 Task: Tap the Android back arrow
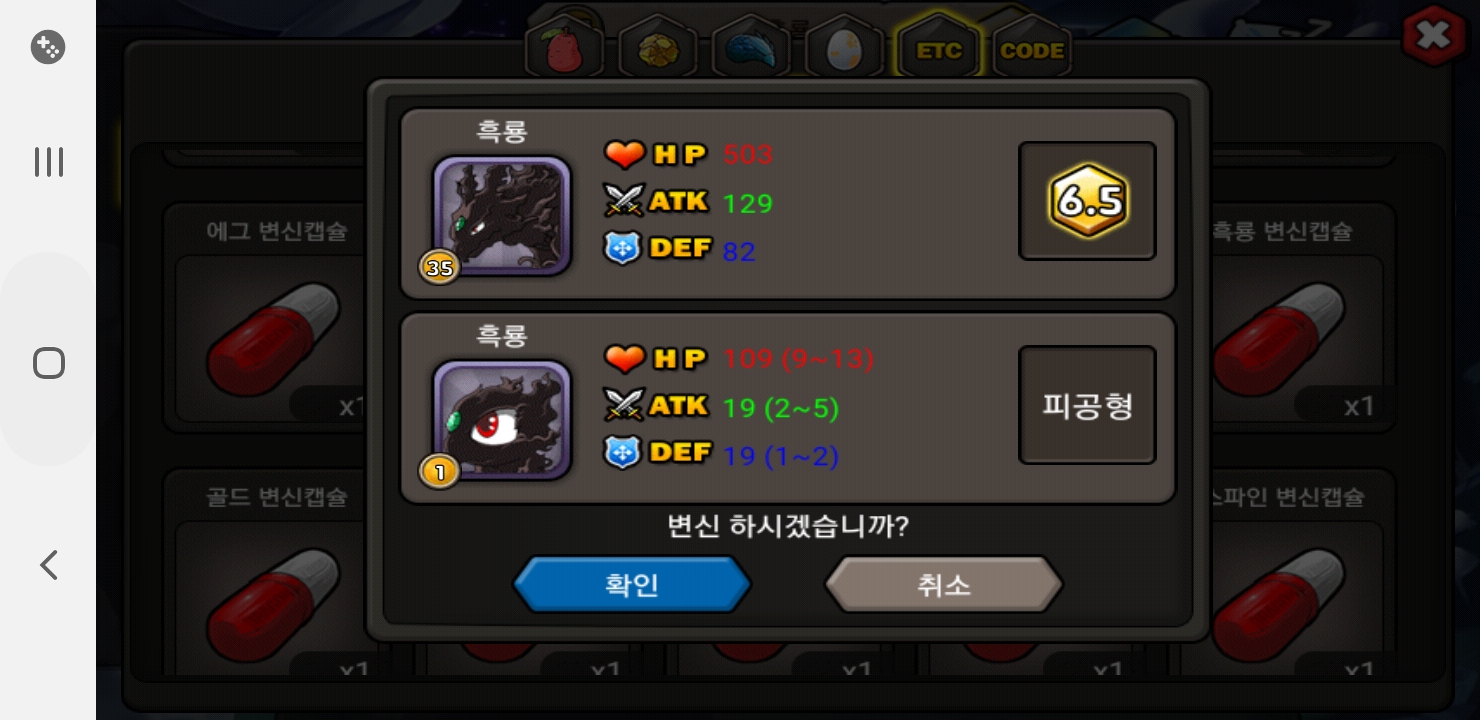point(48,565)
